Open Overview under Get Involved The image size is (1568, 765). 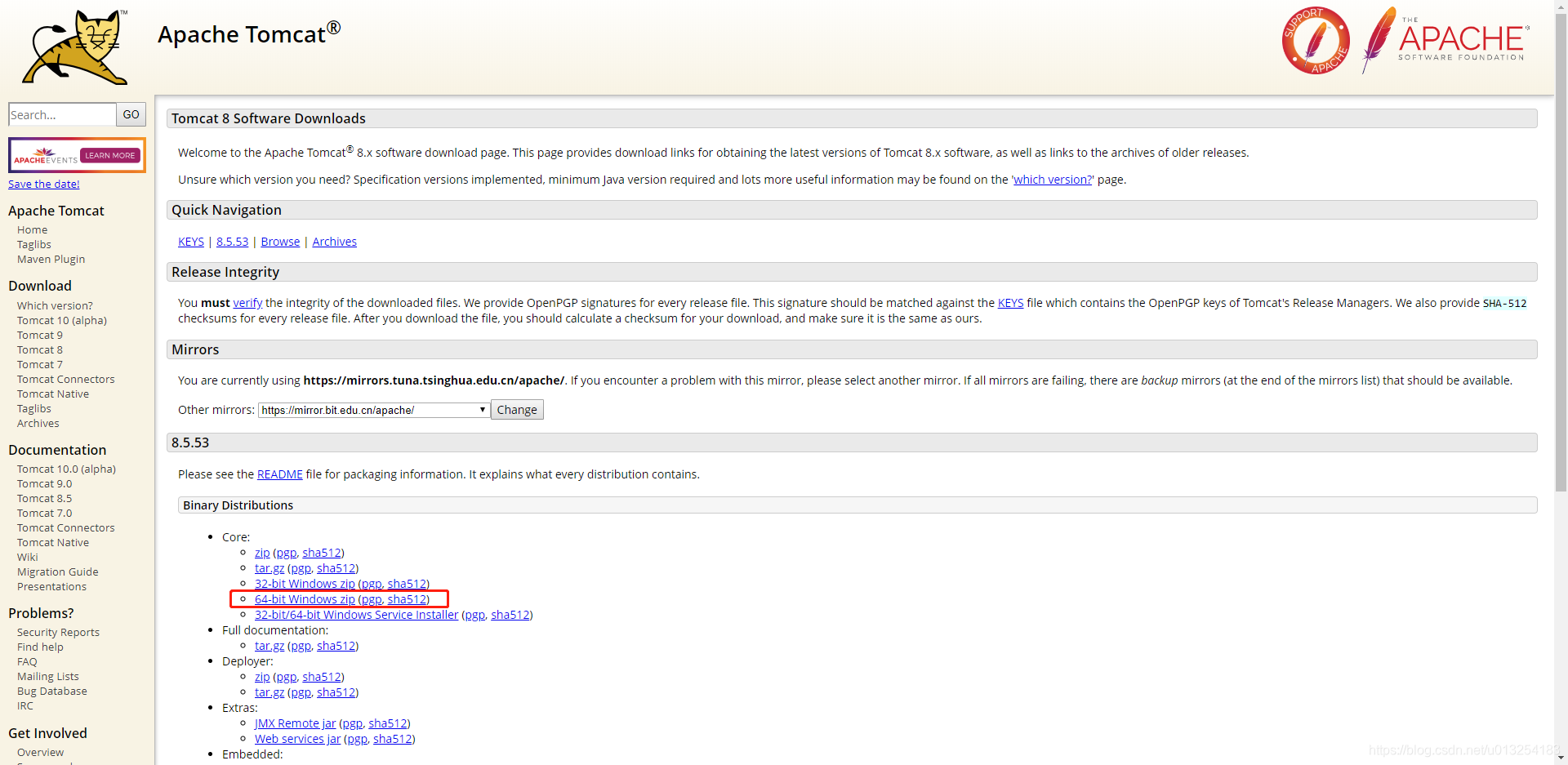point(40,753)
